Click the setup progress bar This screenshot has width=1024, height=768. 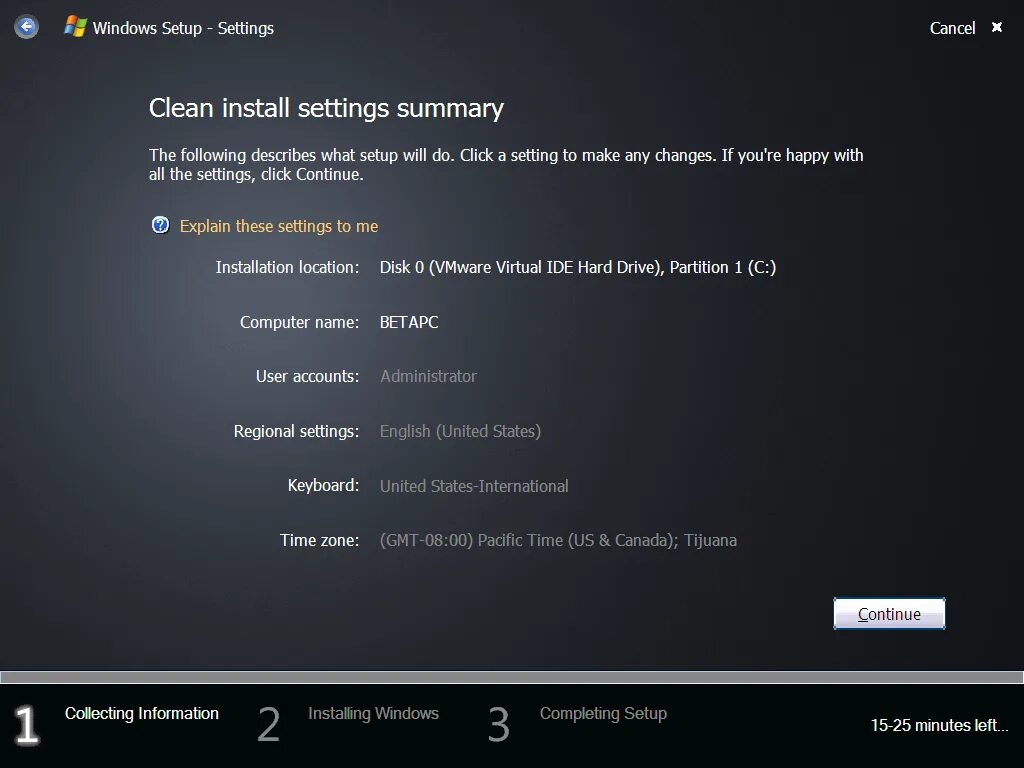coord(512,677)
